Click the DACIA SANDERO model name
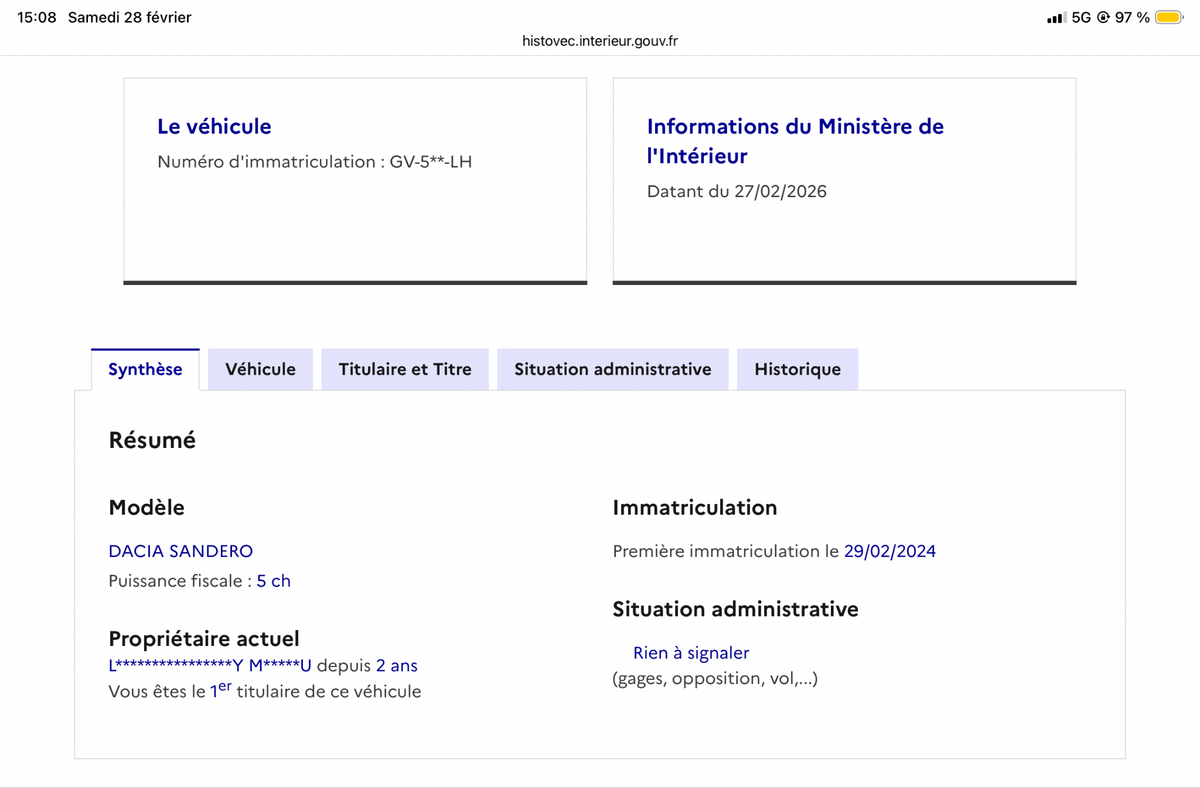The width and height of the screenshot is (1200, 788). tap(181, 551)
